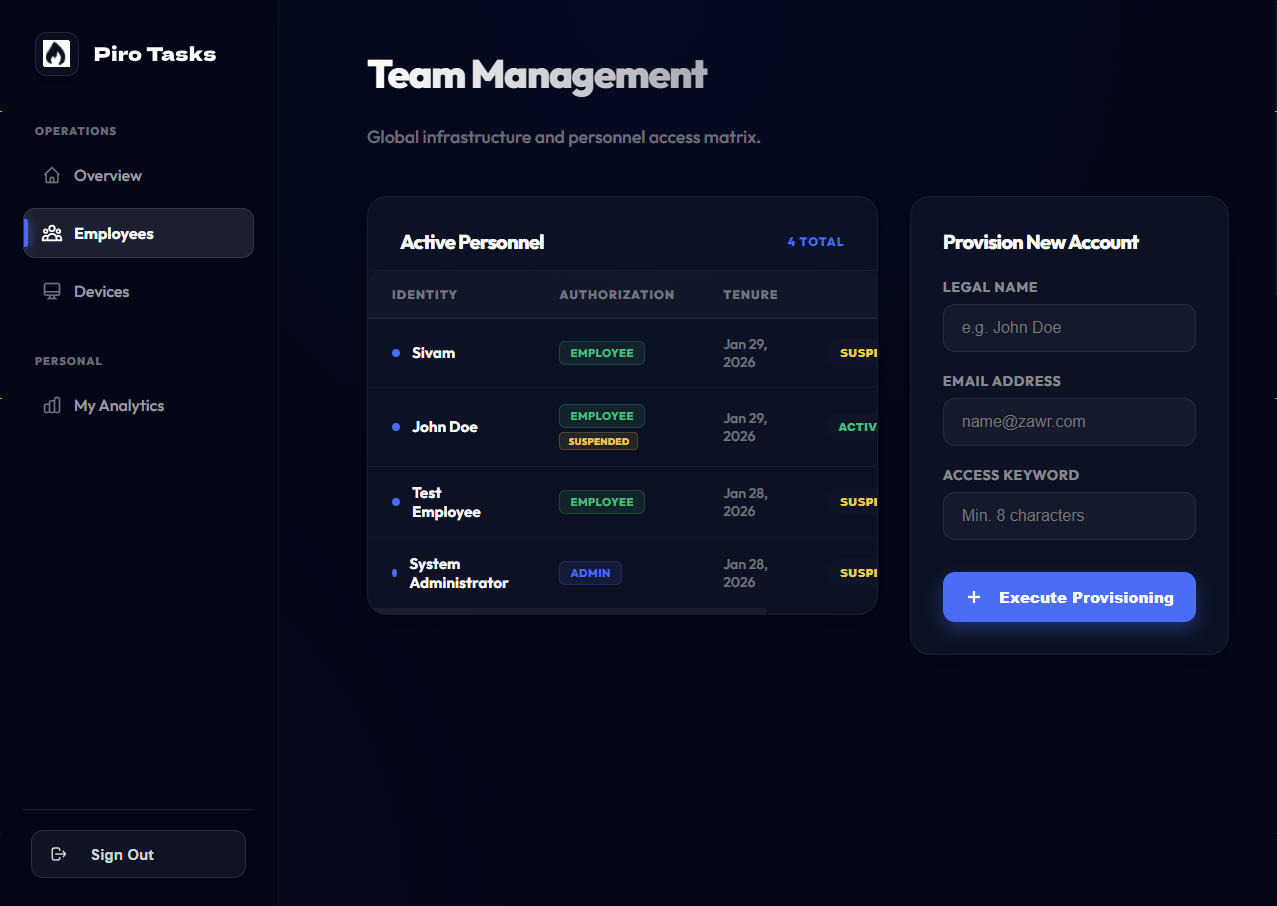
Task: Toggle the ACTIVE status on John Doe's row
Action: tap(860, 426)
